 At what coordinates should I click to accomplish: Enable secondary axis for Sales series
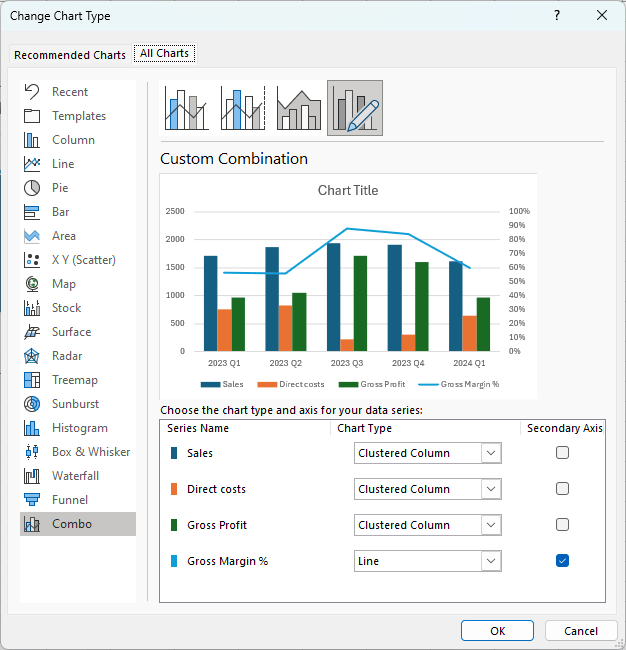point(562,453)
